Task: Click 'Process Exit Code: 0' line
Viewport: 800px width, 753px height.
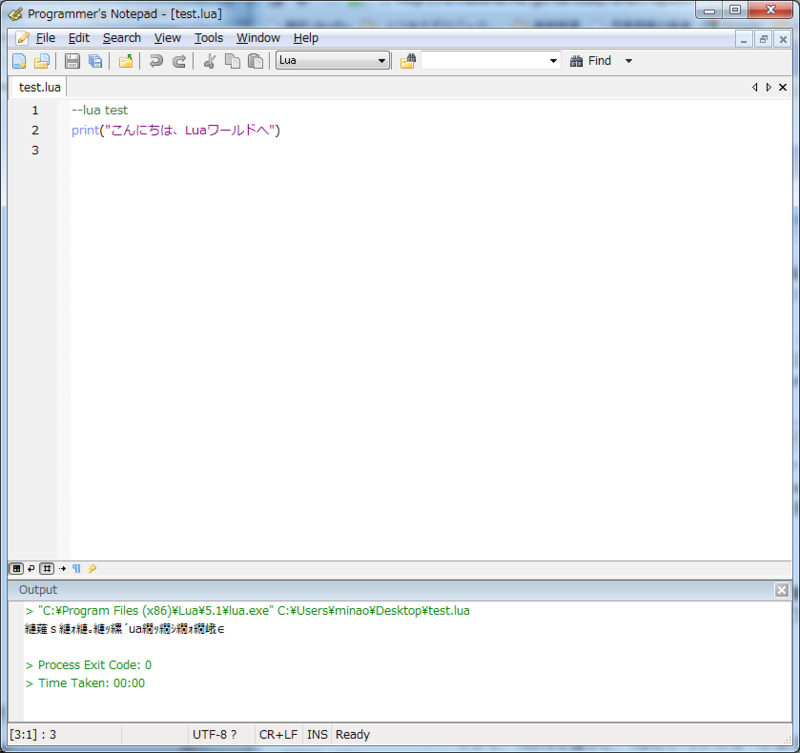Action: click(x=89, y=665)
